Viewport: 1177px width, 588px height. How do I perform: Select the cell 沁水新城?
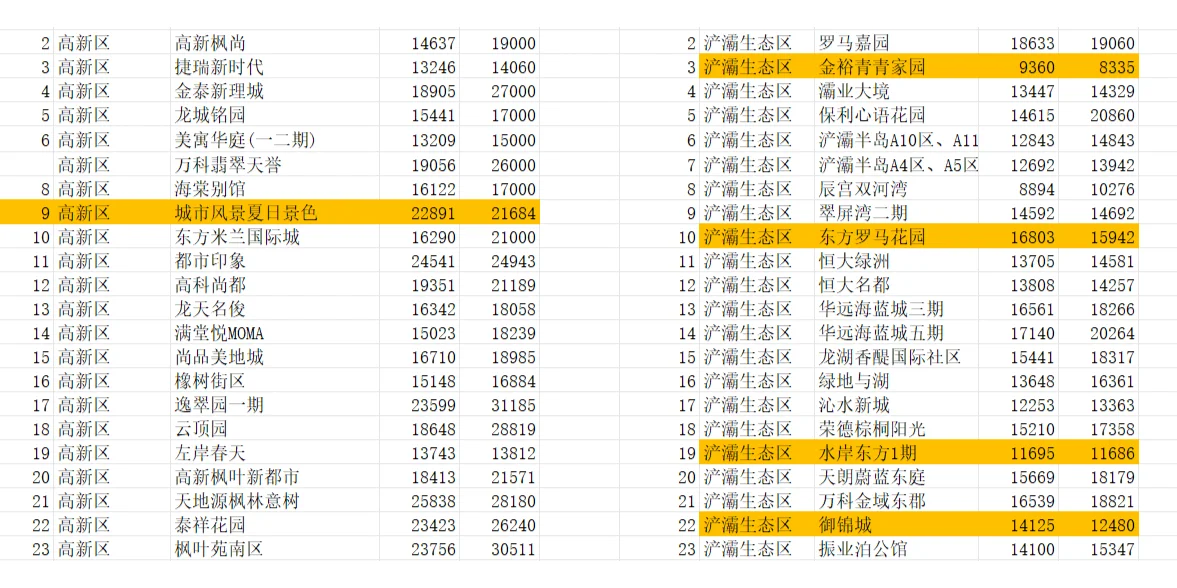[x=896, y=406]
